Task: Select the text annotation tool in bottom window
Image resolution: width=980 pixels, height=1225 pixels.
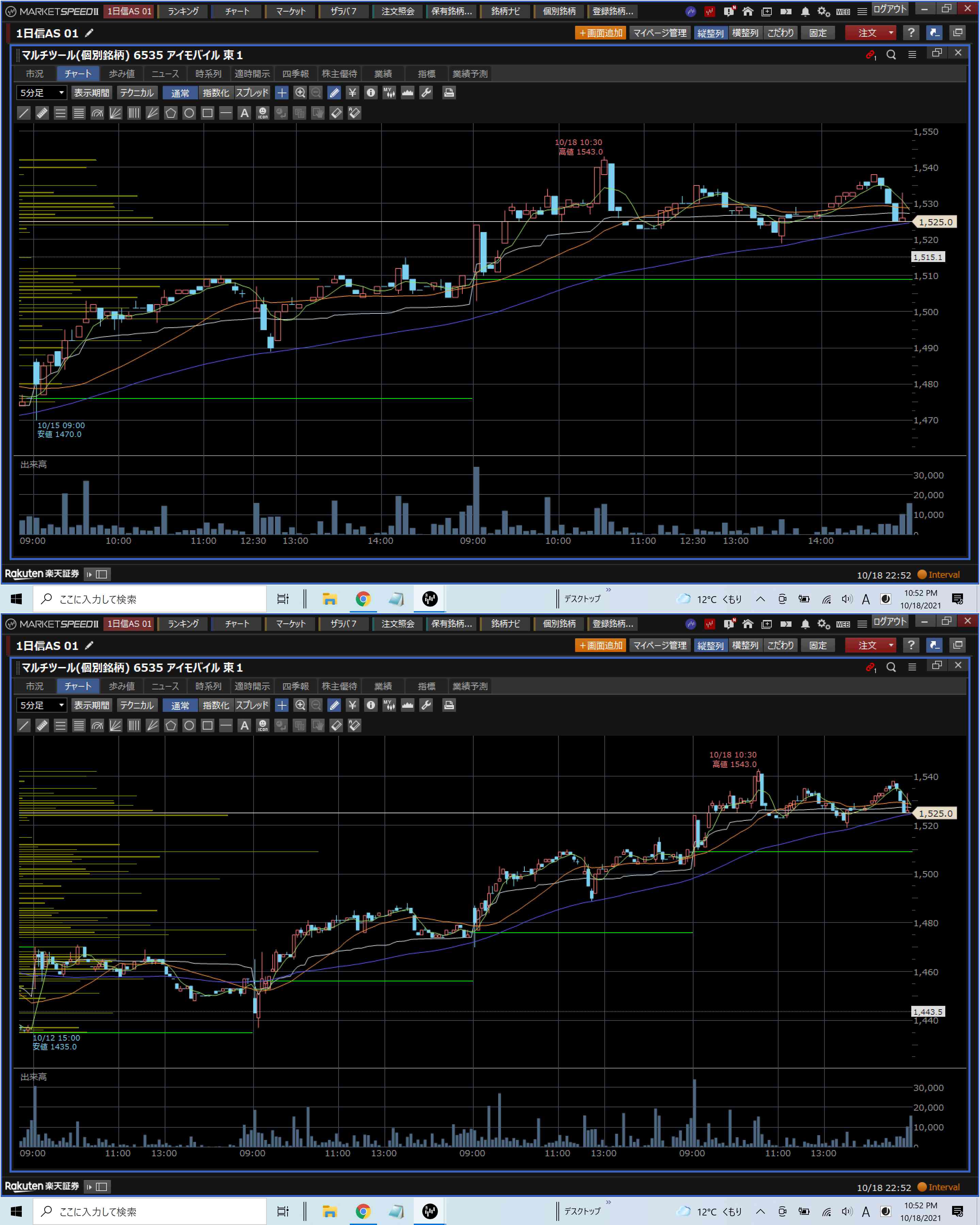Action: tap(244, 725)
